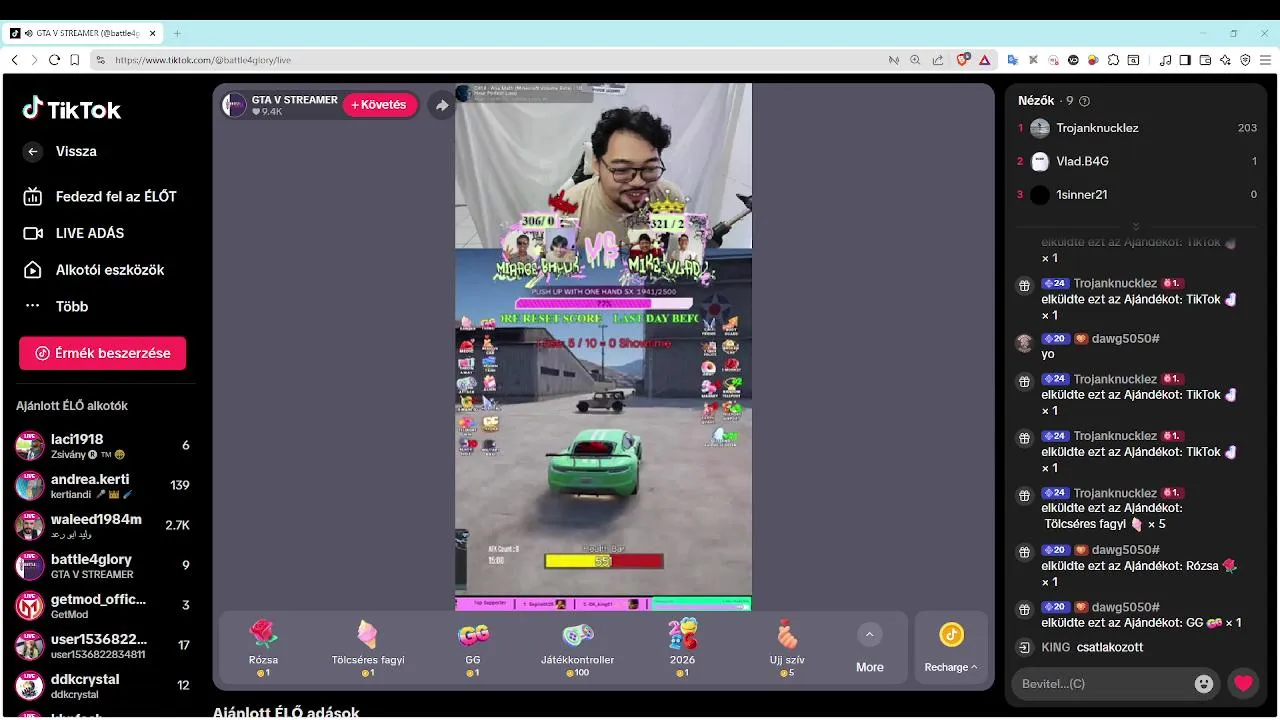
Task: Click the push-up goal progress bar
Action: 604,303
